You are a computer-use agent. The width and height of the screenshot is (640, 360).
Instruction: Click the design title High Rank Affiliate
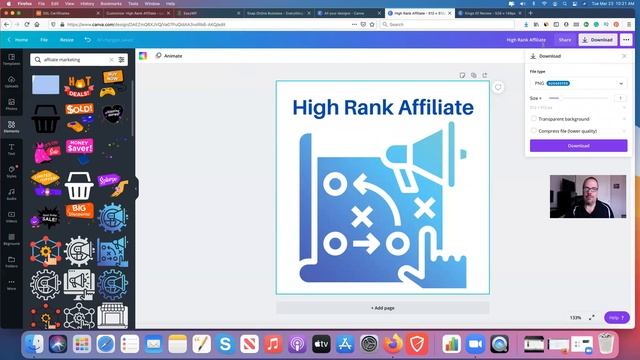click(526, 40)
